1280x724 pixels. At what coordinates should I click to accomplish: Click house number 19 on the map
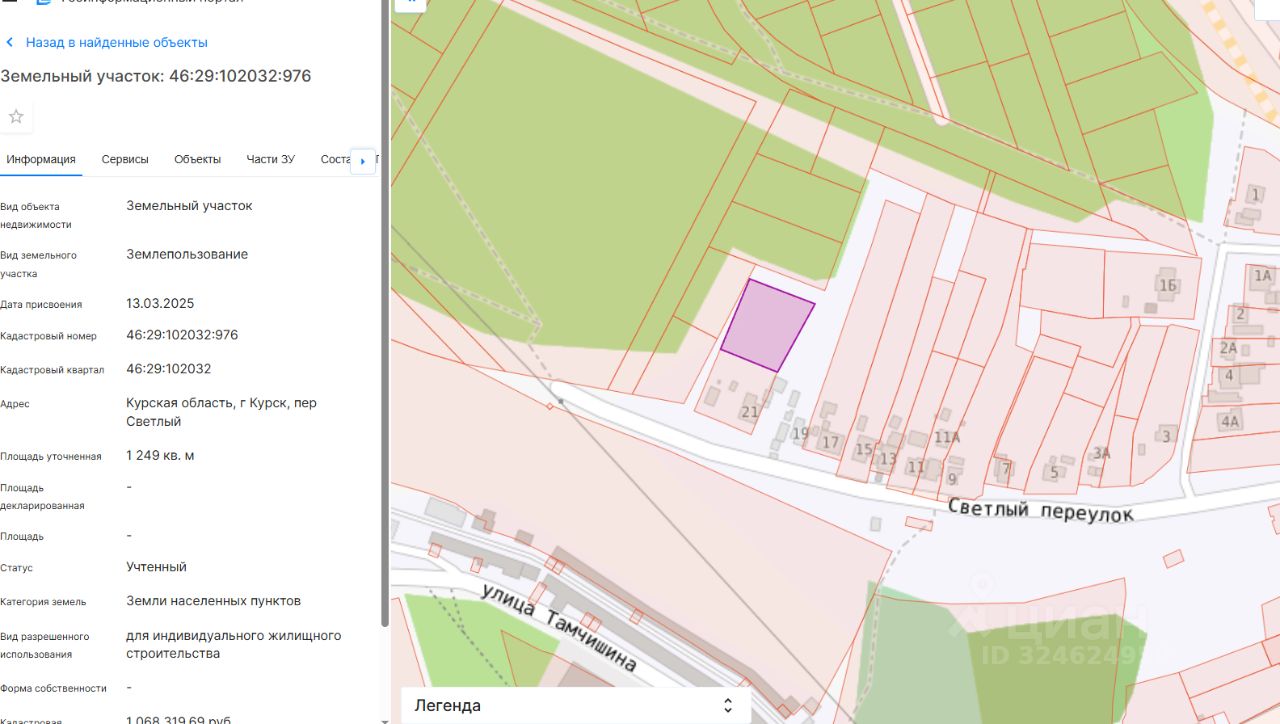pos(800,434)
